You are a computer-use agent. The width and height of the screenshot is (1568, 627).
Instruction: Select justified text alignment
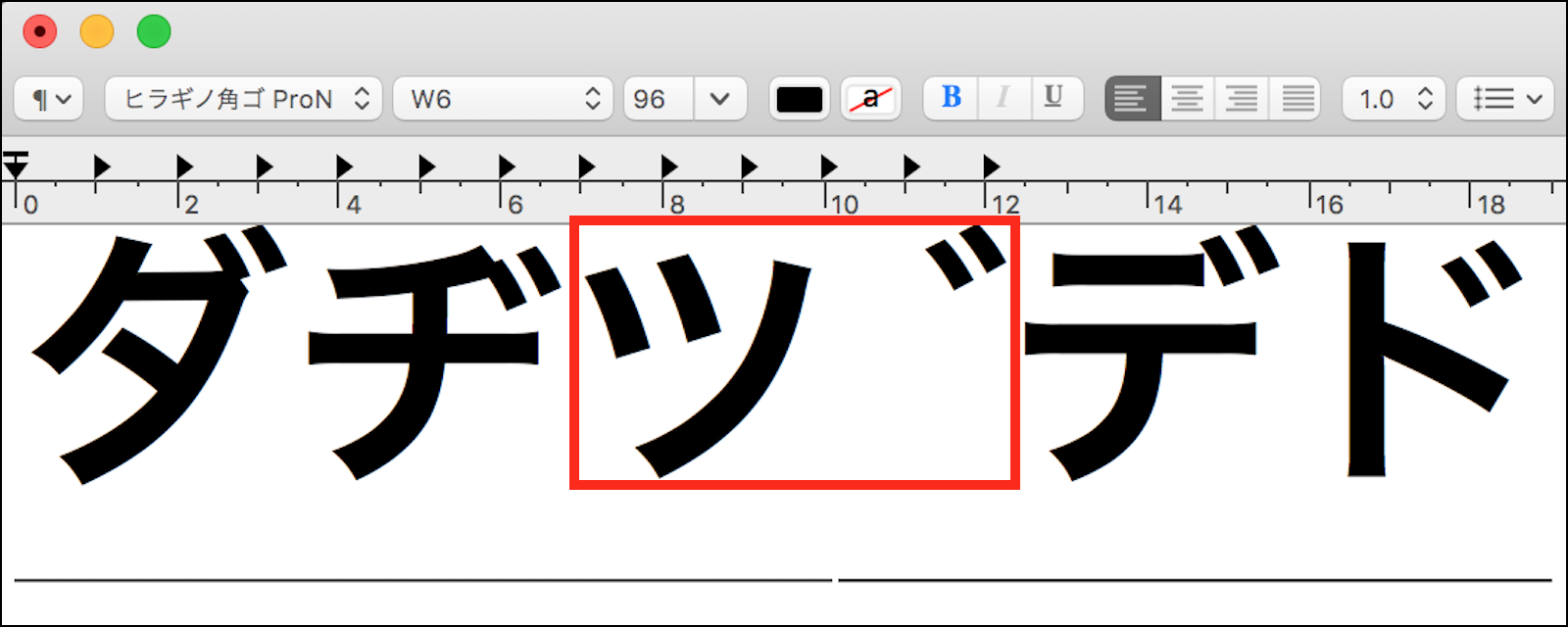(1297, 99)
